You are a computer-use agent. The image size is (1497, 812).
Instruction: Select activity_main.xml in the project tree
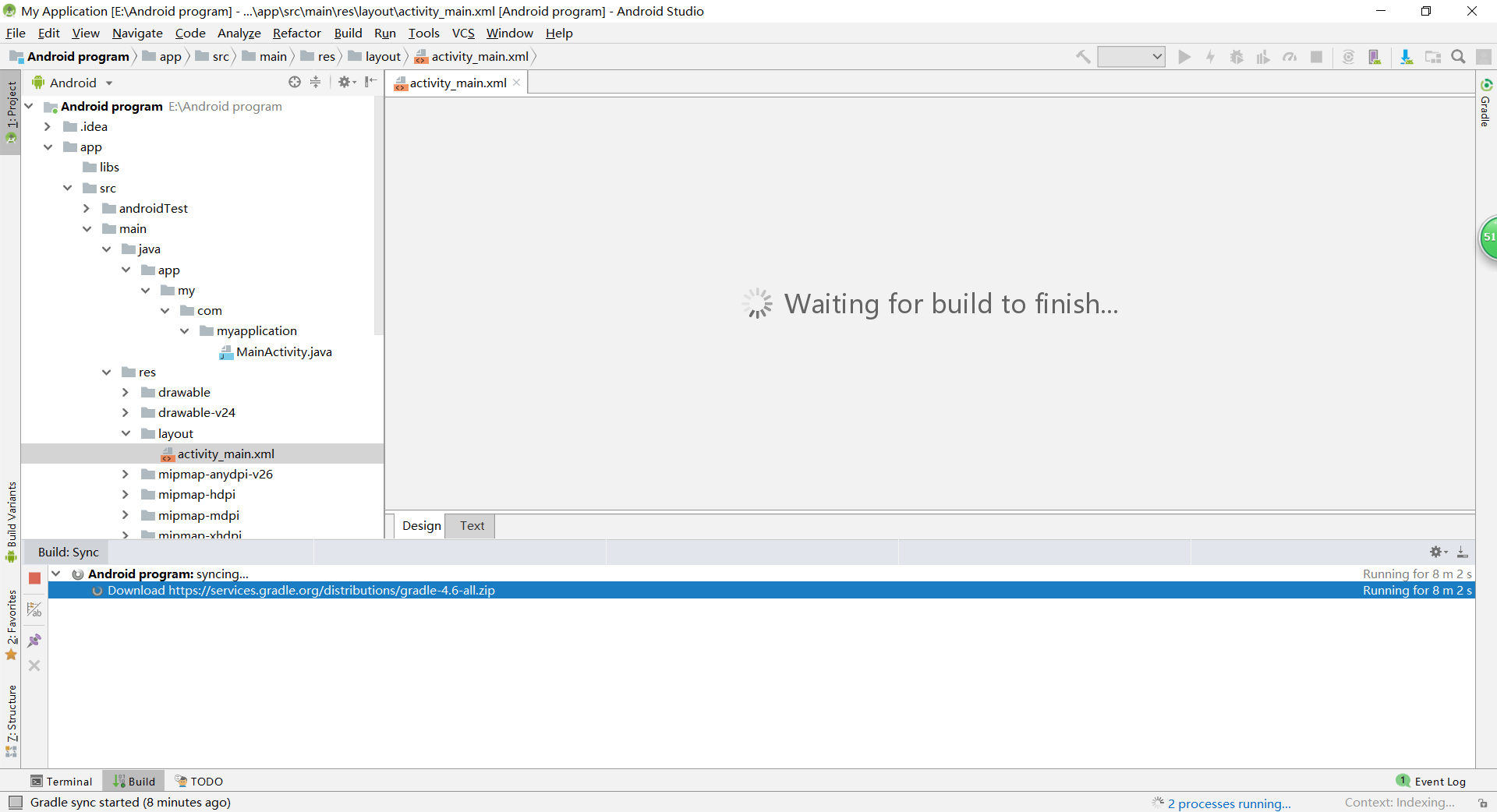pos(203,454)
